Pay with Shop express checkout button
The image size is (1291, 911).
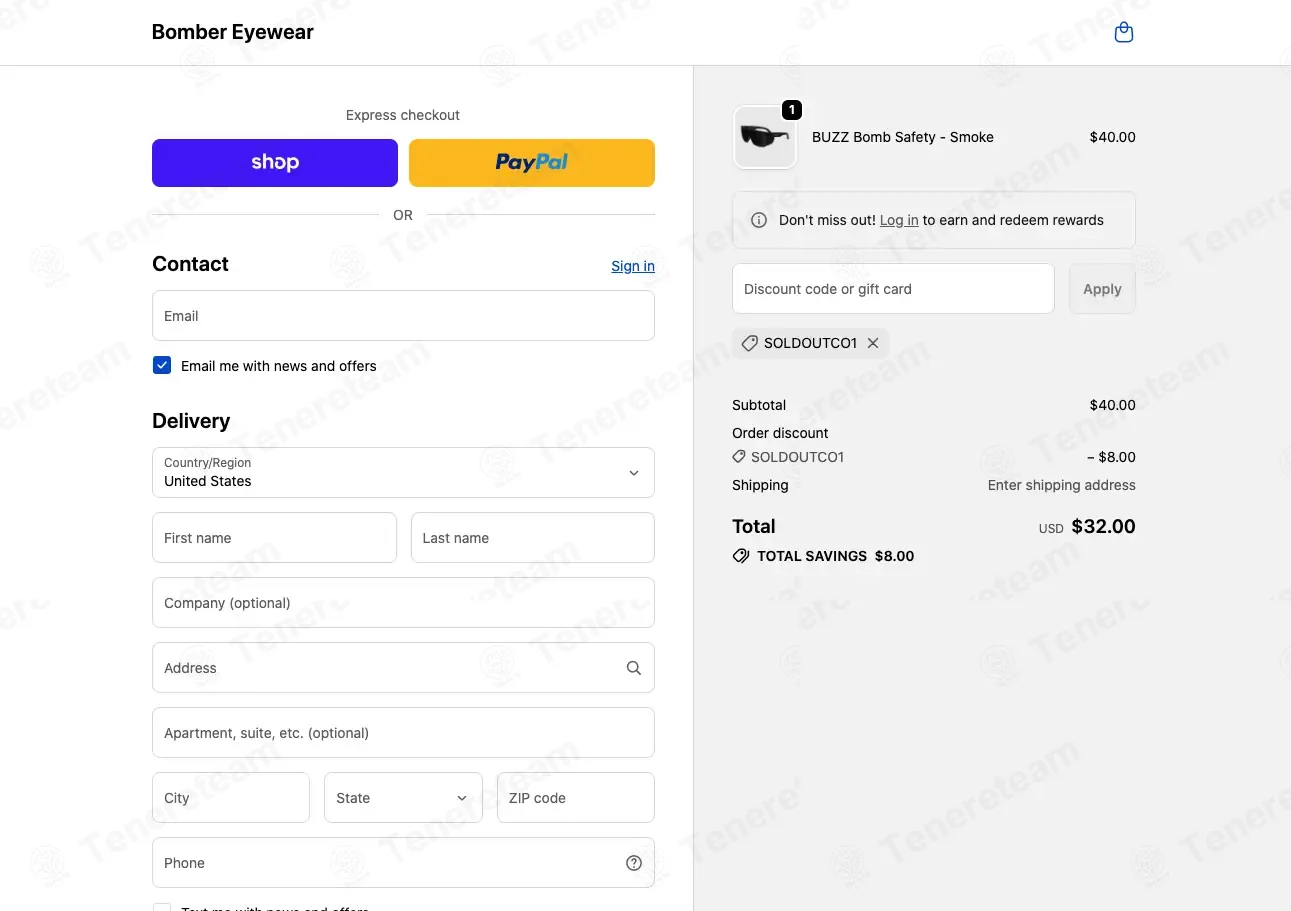[x=275, y=163]
